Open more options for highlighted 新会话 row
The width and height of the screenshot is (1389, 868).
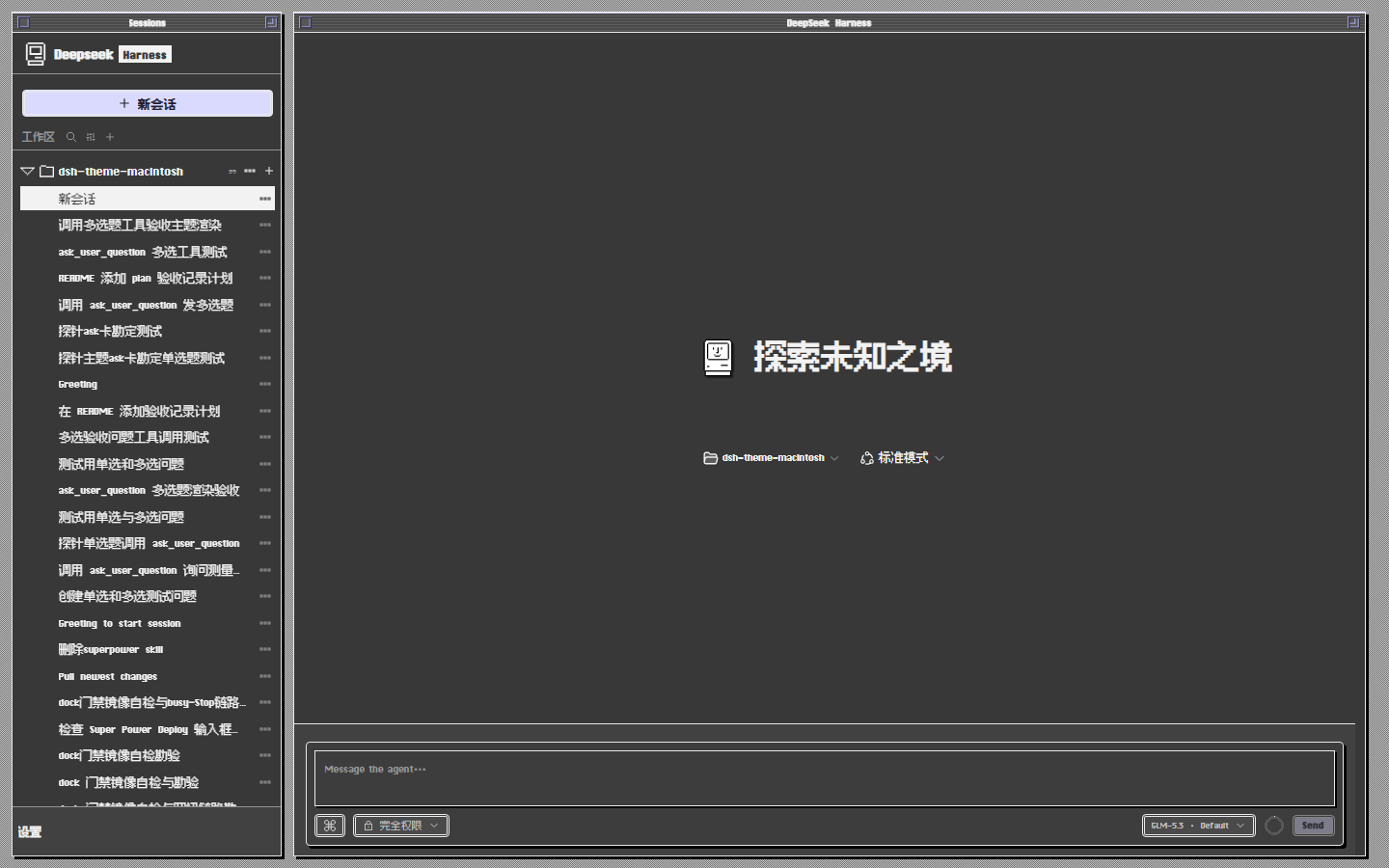[265, 199]
